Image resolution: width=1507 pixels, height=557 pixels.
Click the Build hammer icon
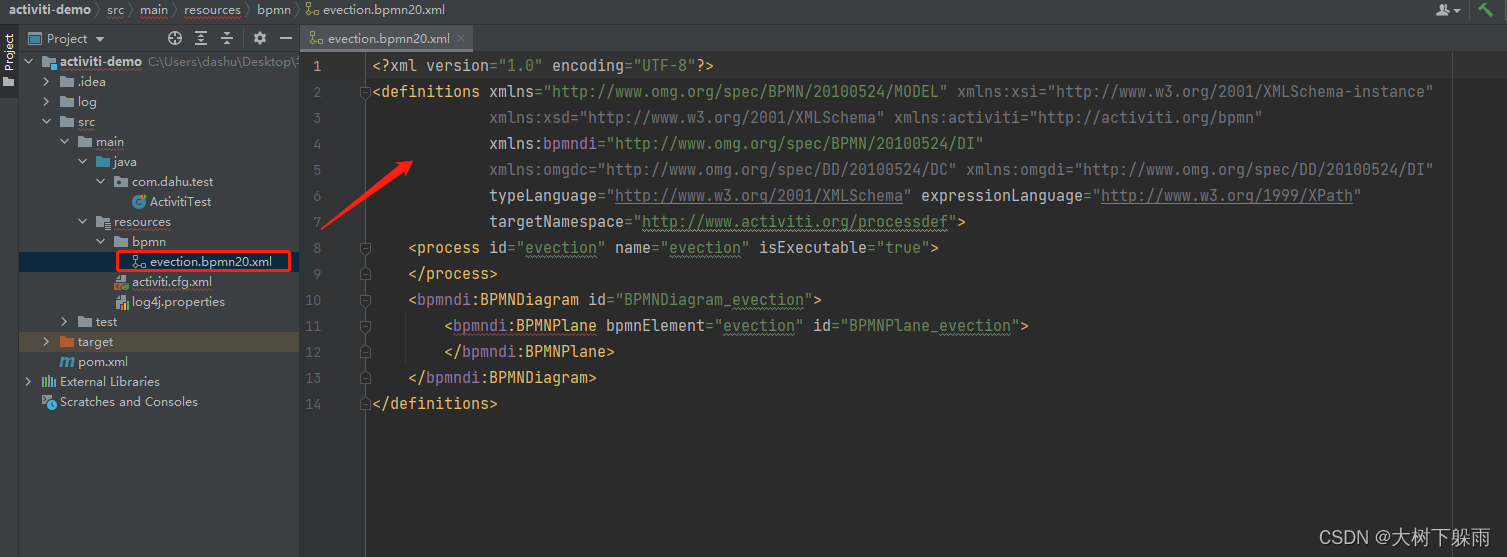point(1485,9)
